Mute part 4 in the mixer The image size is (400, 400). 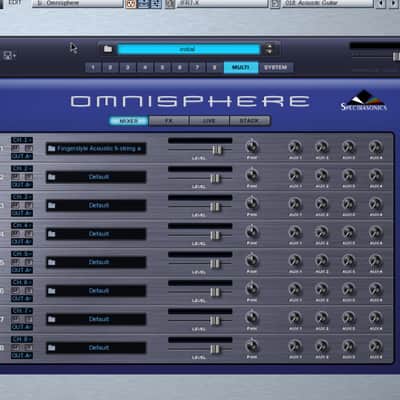(x=15, y=234)
